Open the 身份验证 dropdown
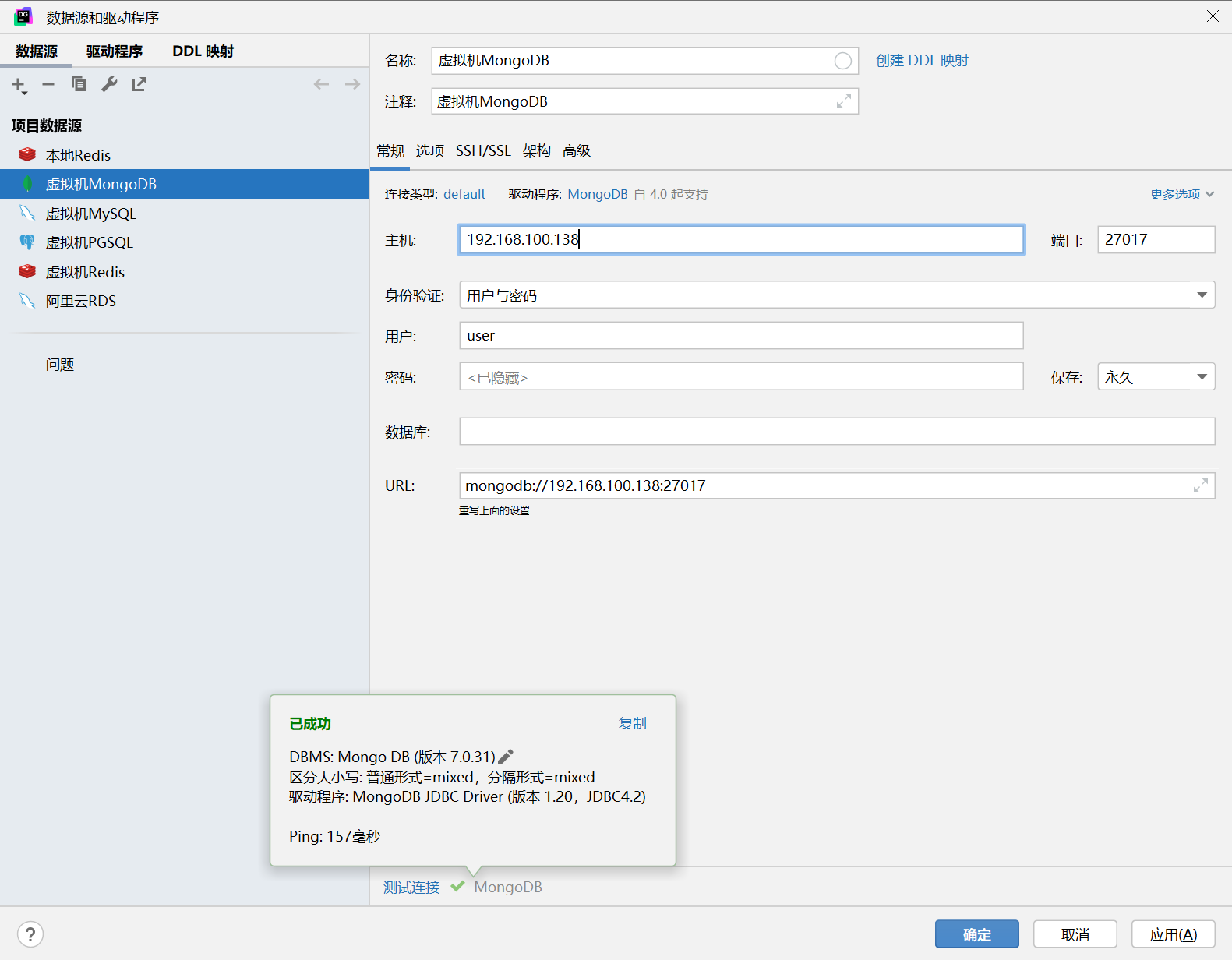Image resolution: width=1232 pixels, height=960 pixels. click(x=837, y=295)
